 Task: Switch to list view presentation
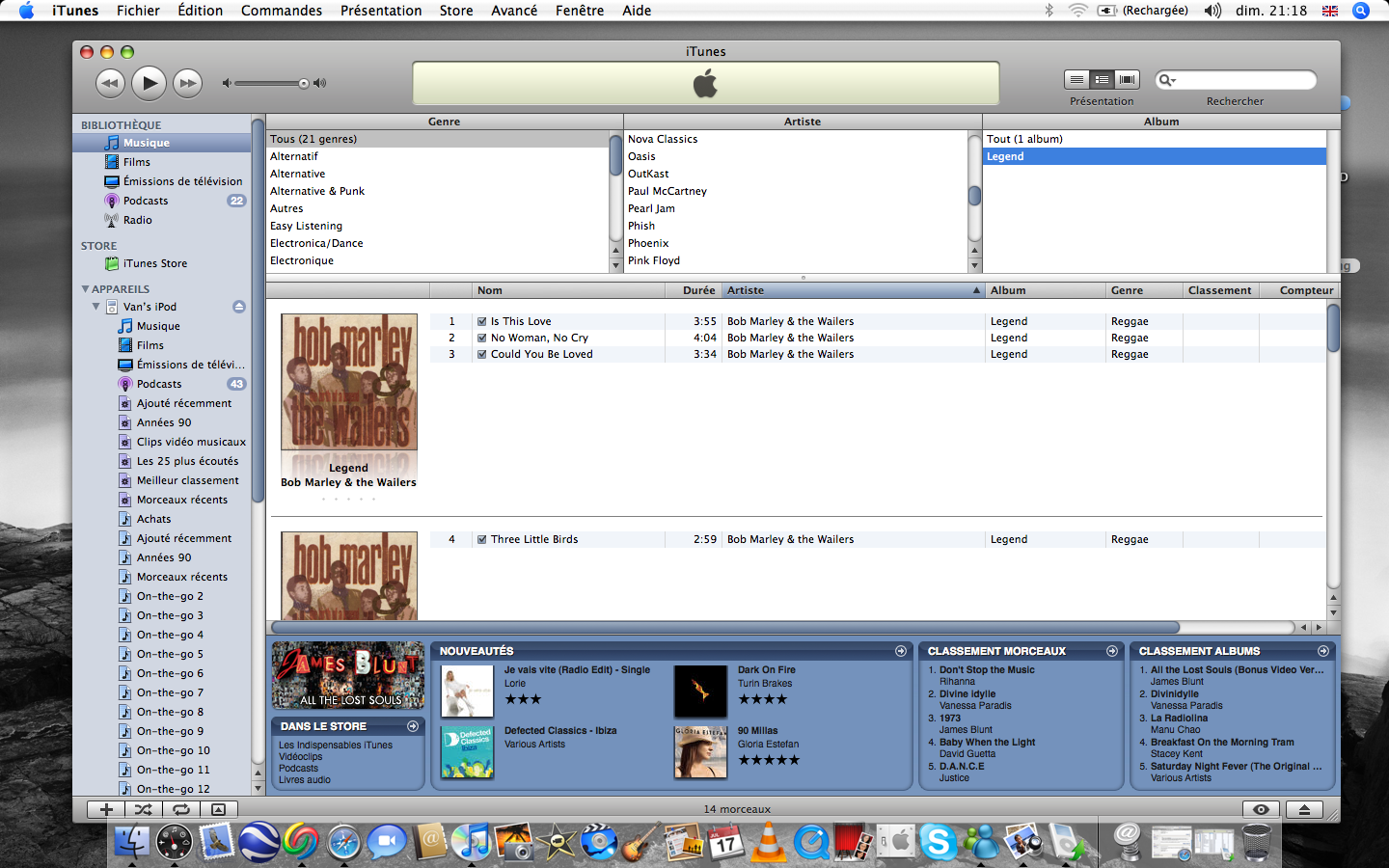point(1076,79)
